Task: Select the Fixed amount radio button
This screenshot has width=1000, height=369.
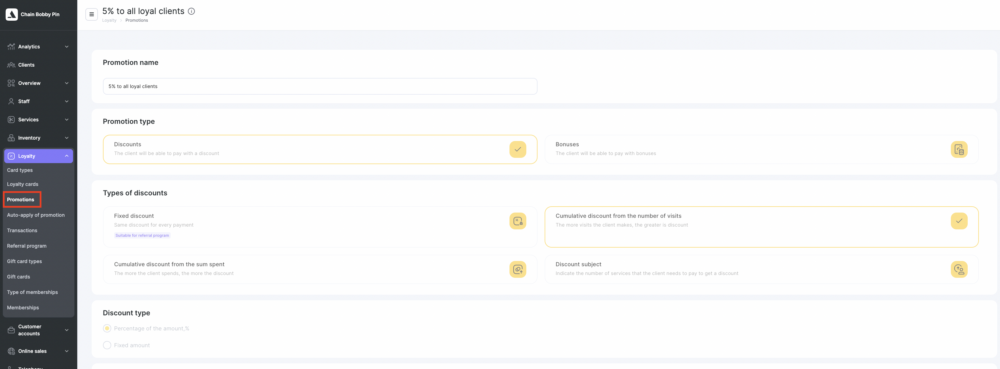Action: [x=107, y=345]
